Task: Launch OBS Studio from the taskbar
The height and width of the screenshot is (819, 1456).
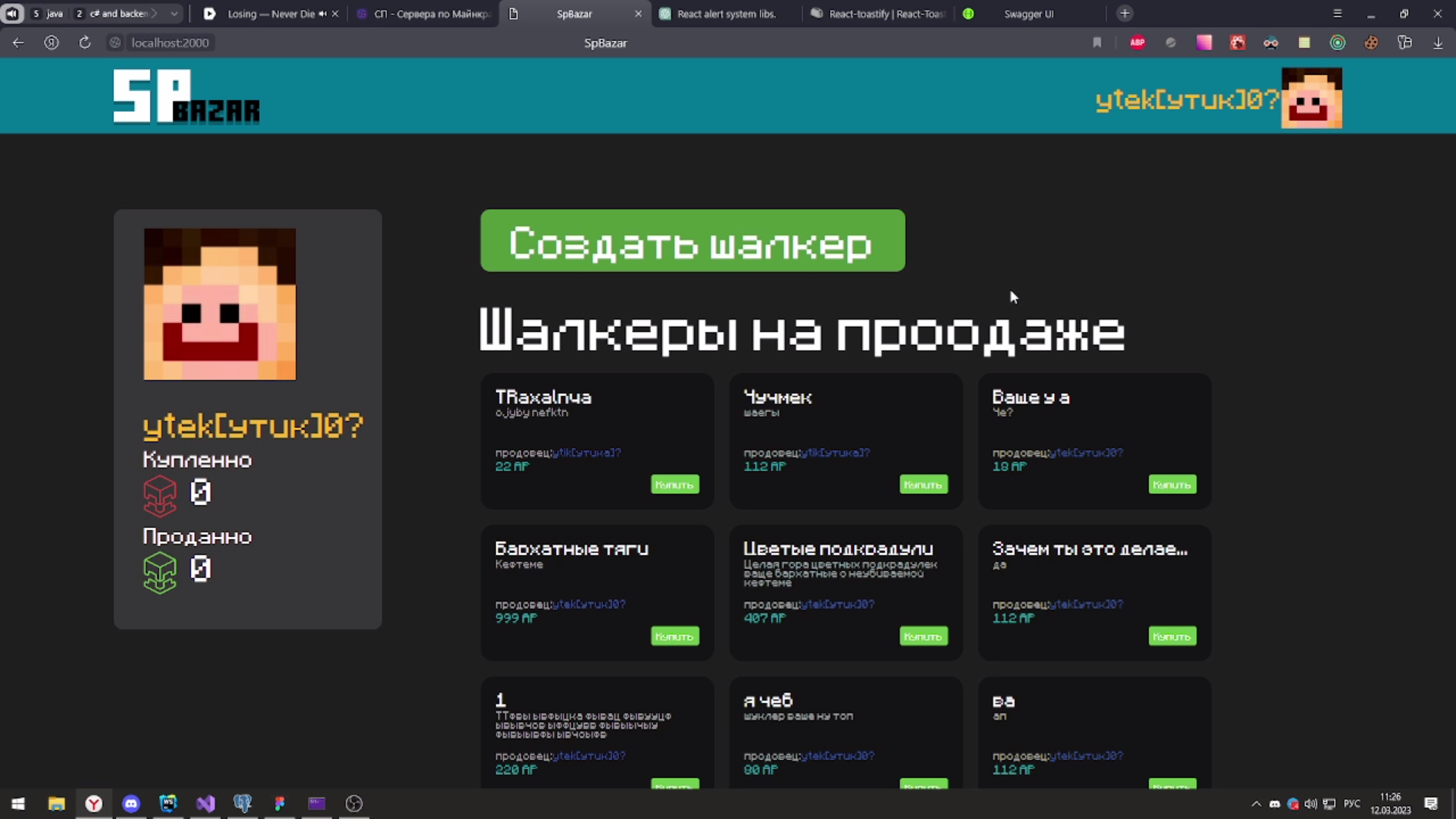Action: pos(353,804)
